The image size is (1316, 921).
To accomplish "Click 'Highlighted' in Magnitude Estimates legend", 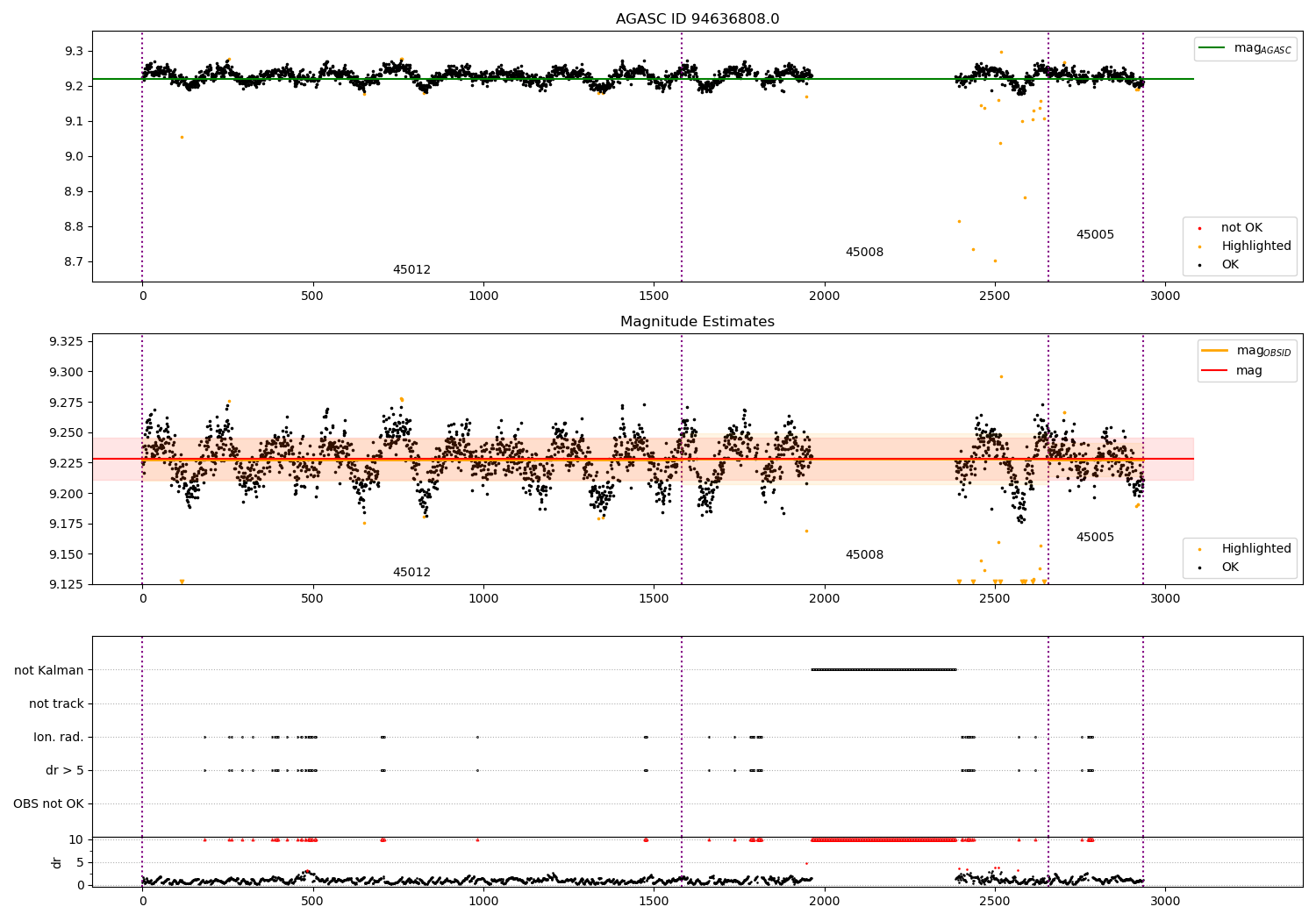I will tap(1255, 548).
